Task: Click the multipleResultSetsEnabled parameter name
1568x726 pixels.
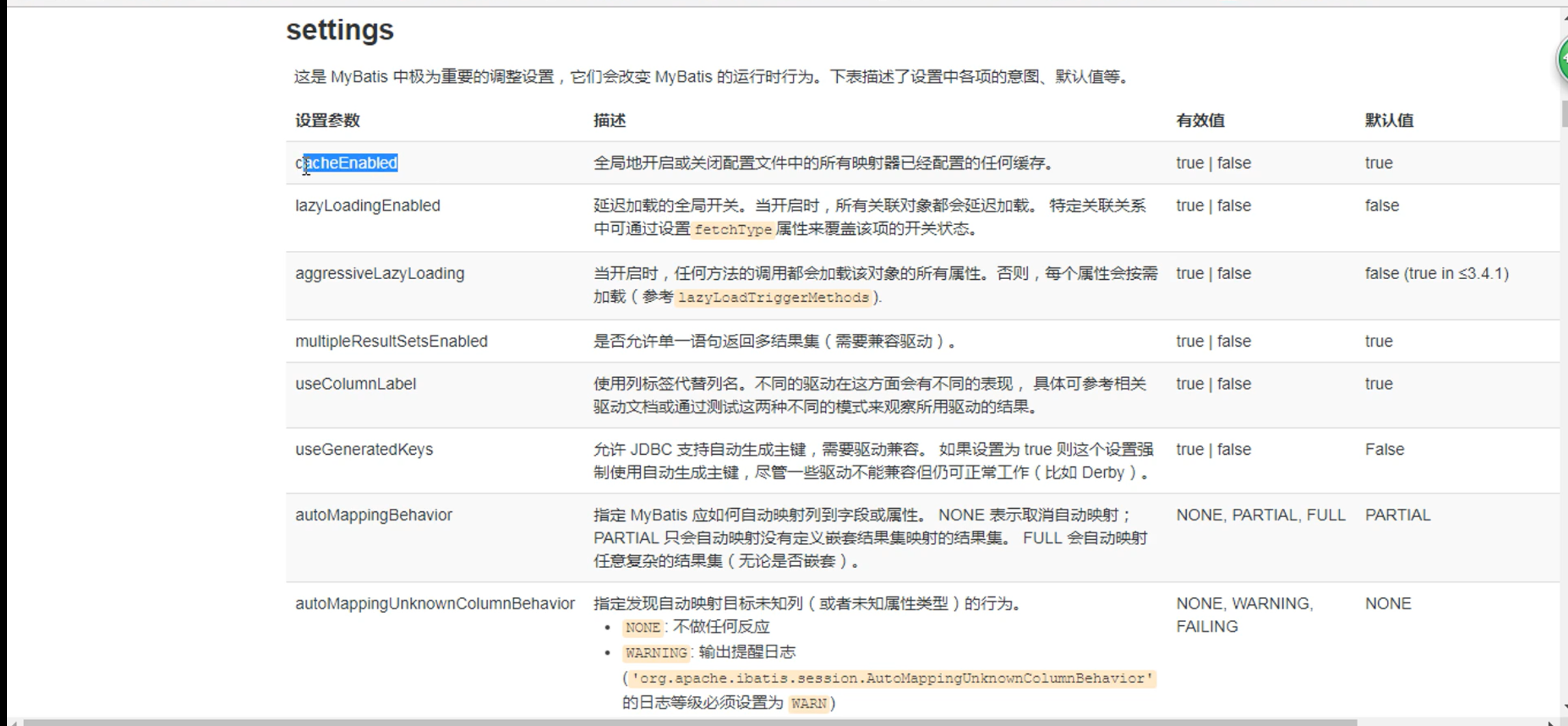Action: (x=391, y=341)
